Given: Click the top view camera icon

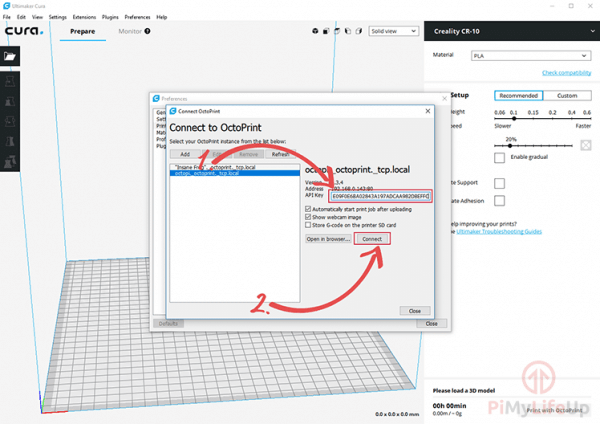Looking at the screenshot, I should click(x=337, y=31).
